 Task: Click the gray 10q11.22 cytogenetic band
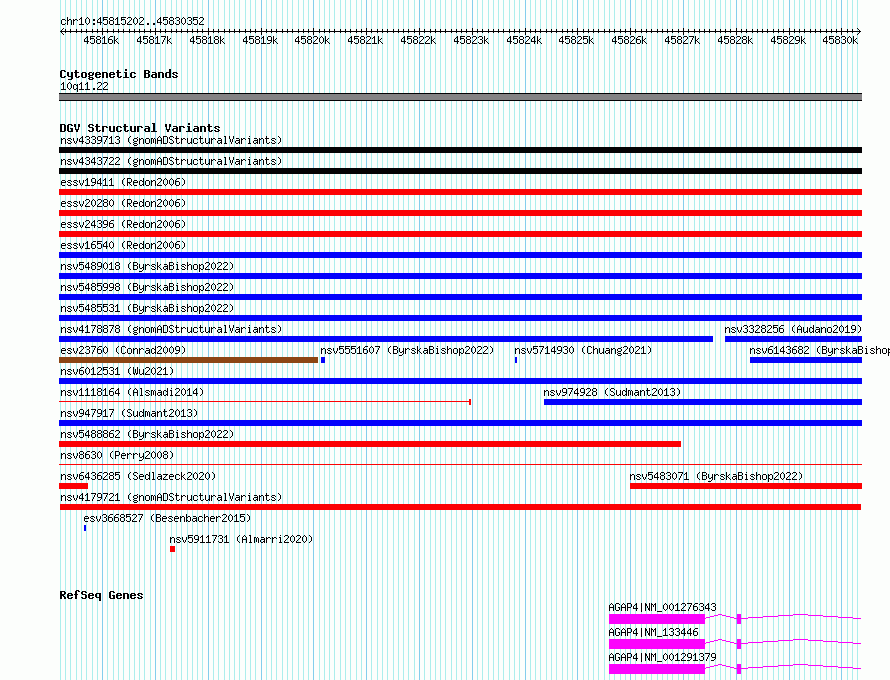pos(461,97)
